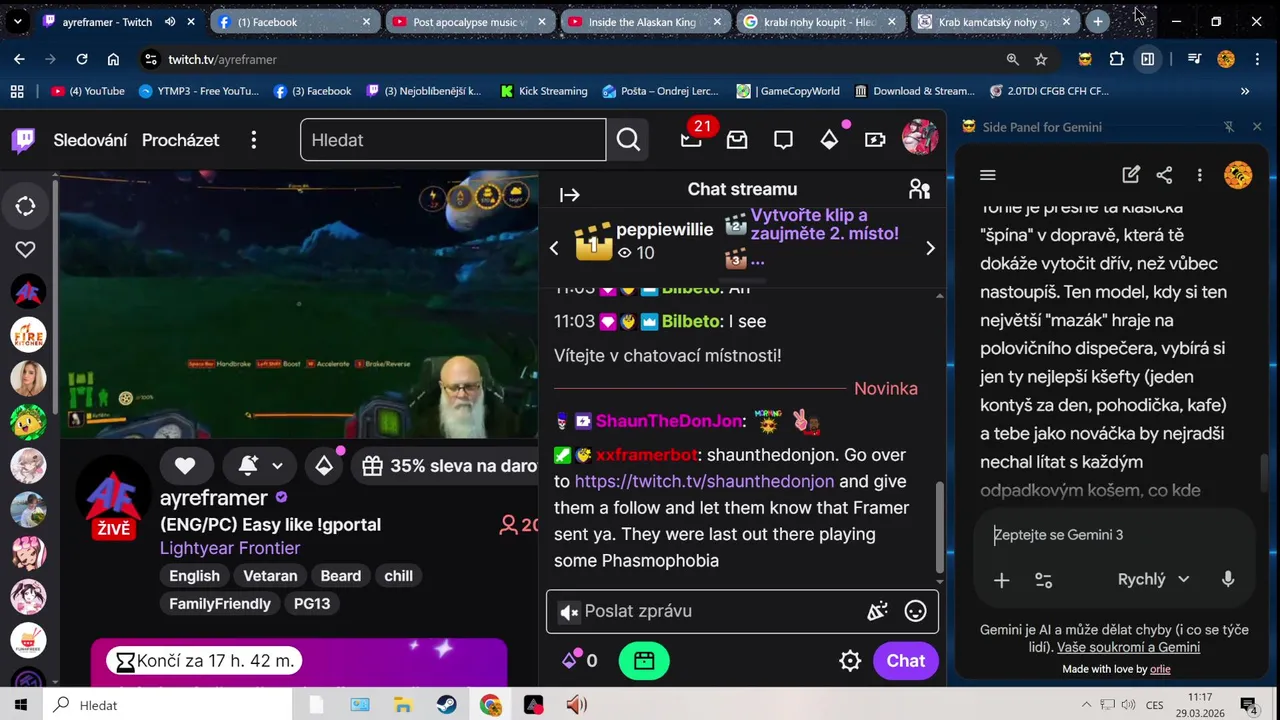Click the Twitch search magnifier button

(x=628, y=140)
